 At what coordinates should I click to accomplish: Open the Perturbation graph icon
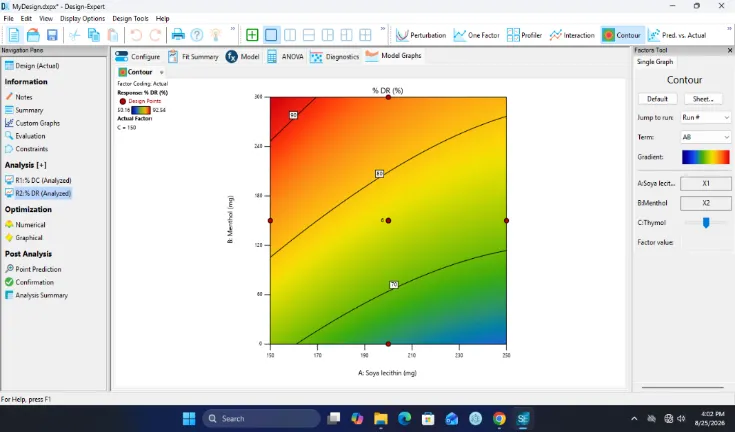420,35
